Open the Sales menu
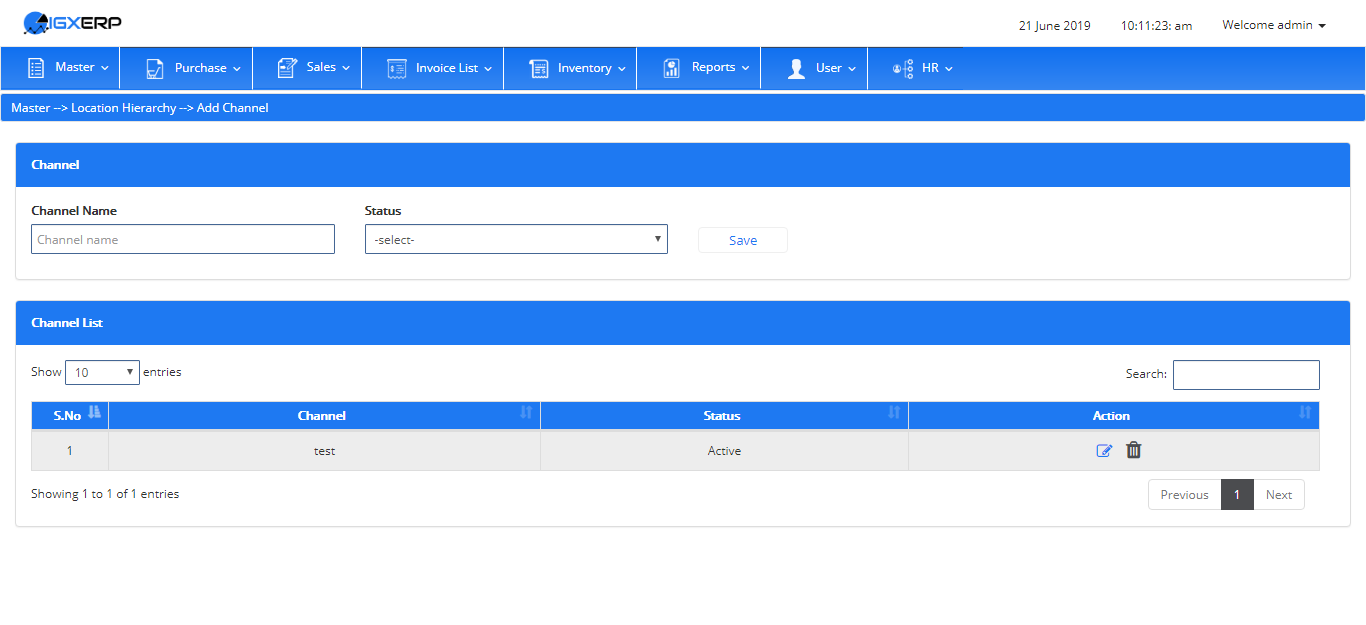 pyautogui.click(x=314, y=68)
